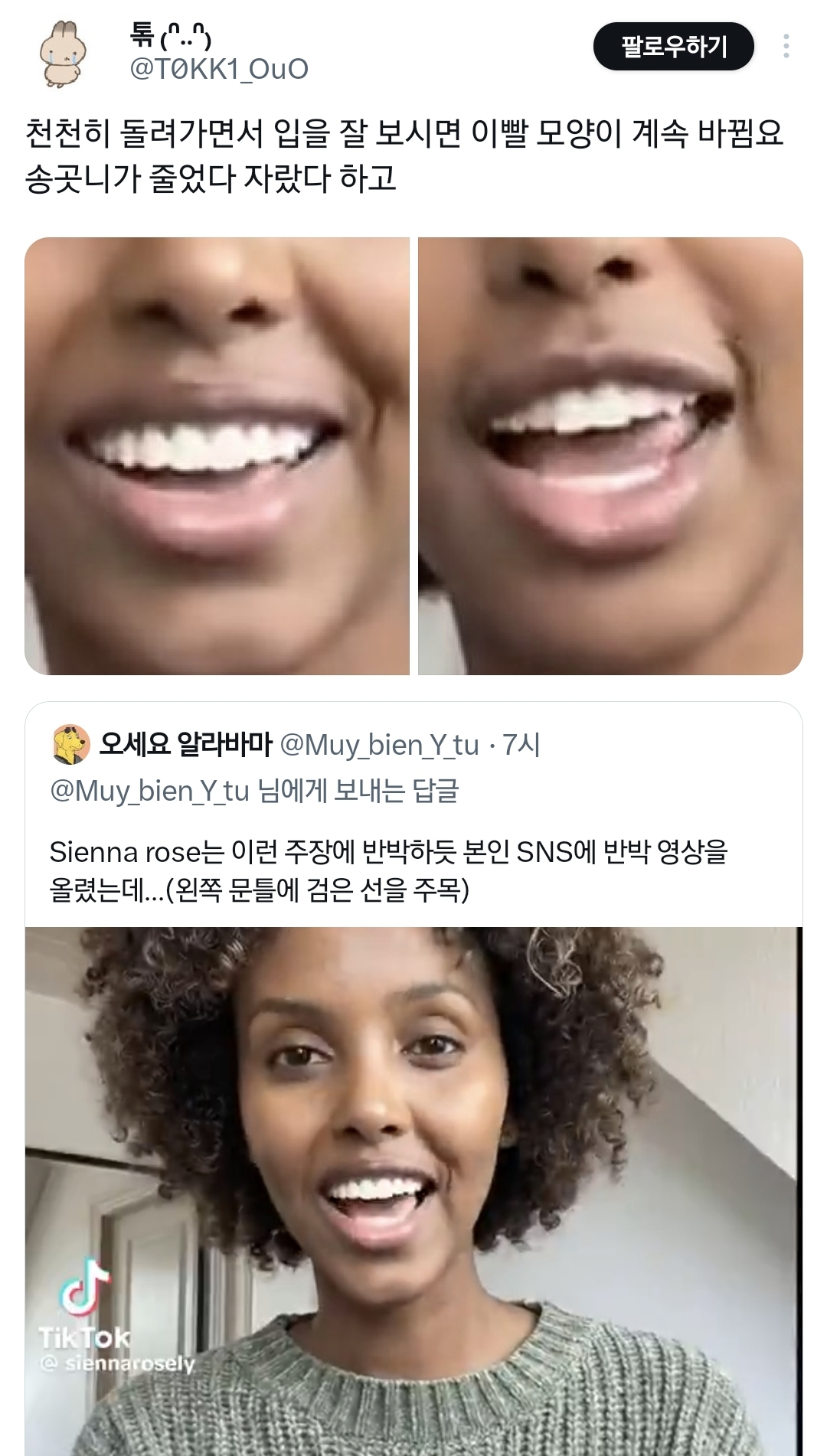Tap the TikTok wordmark watermark
Screen dimensions: 827x1456
click(84, 1337)
